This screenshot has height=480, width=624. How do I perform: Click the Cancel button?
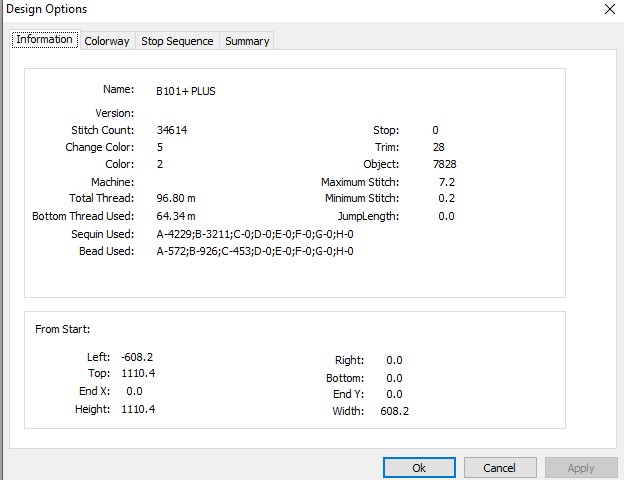coord(500,468)
